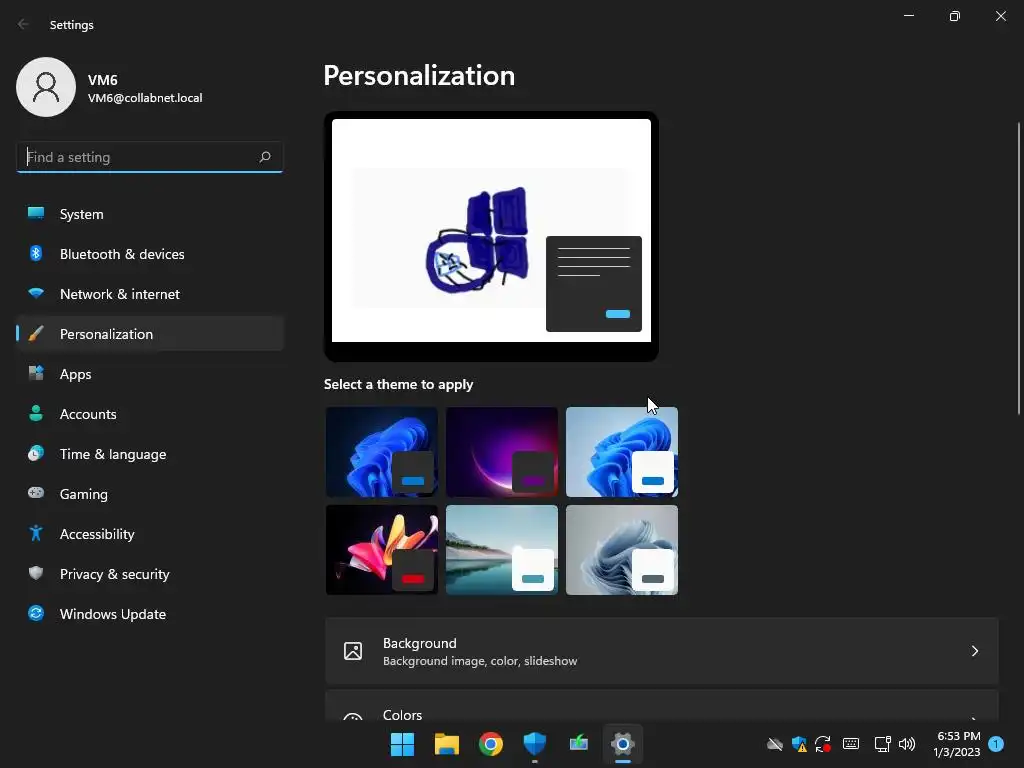1024x768 pixels.
Task: Click the Bluetooth icon in sidebar
Action: (x=36, y=253)
